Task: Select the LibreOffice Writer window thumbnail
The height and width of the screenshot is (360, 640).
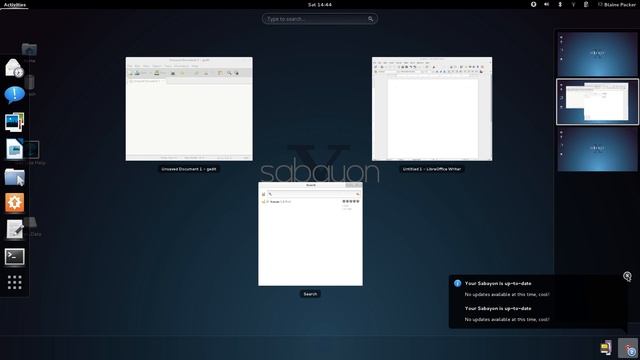Action: (432, 109)
